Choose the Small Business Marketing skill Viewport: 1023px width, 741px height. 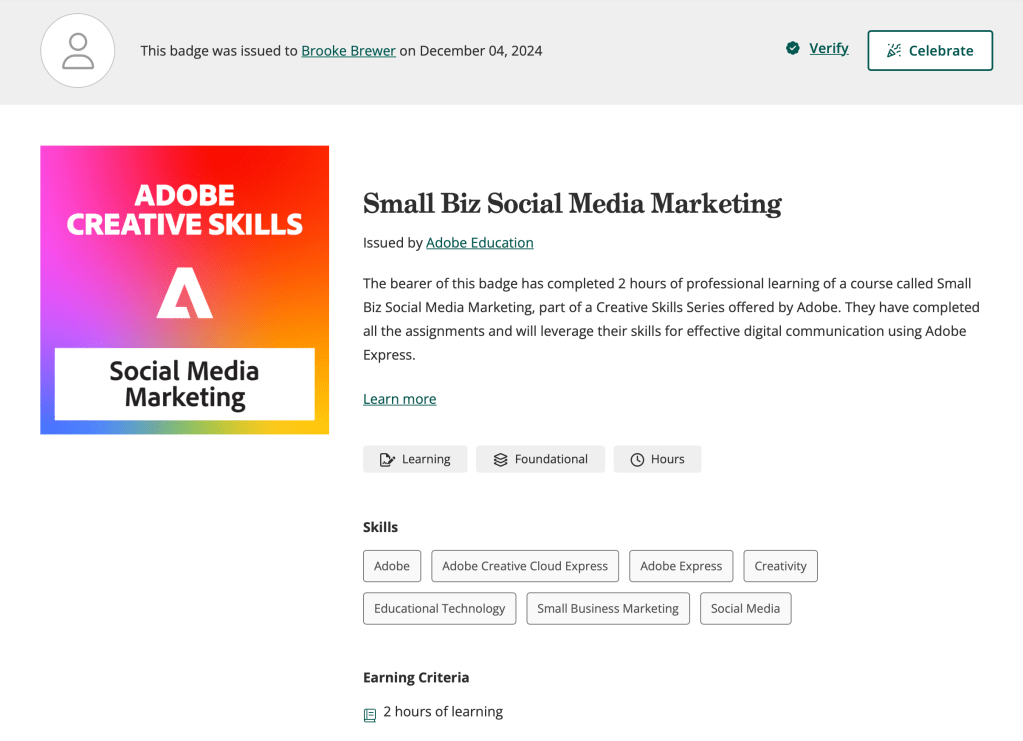(607, 608)
